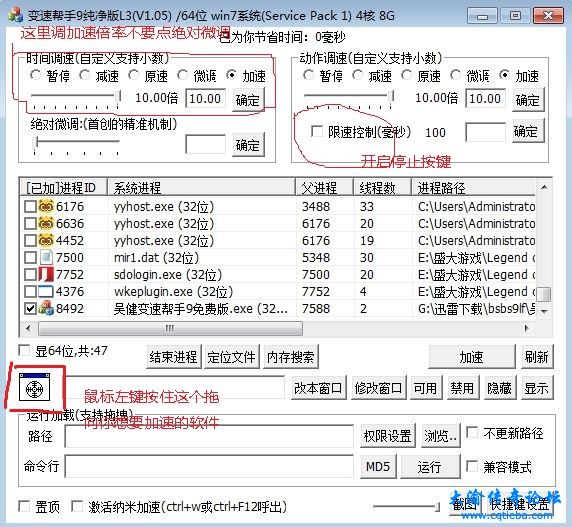Screen dimensions: 572x527
Task: Sort the list by the 系统进程 column header
Action: coord(201,187)
